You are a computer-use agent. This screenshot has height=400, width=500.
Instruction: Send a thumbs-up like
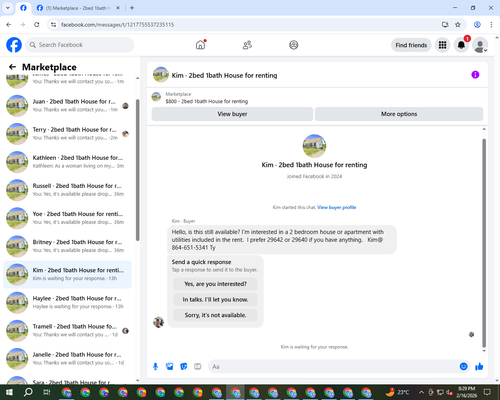tap(479, 367)
